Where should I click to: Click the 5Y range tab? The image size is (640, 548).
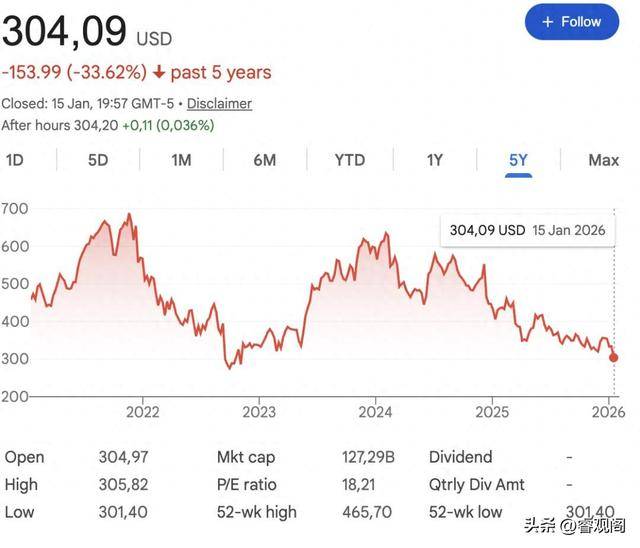pos(517,160)
